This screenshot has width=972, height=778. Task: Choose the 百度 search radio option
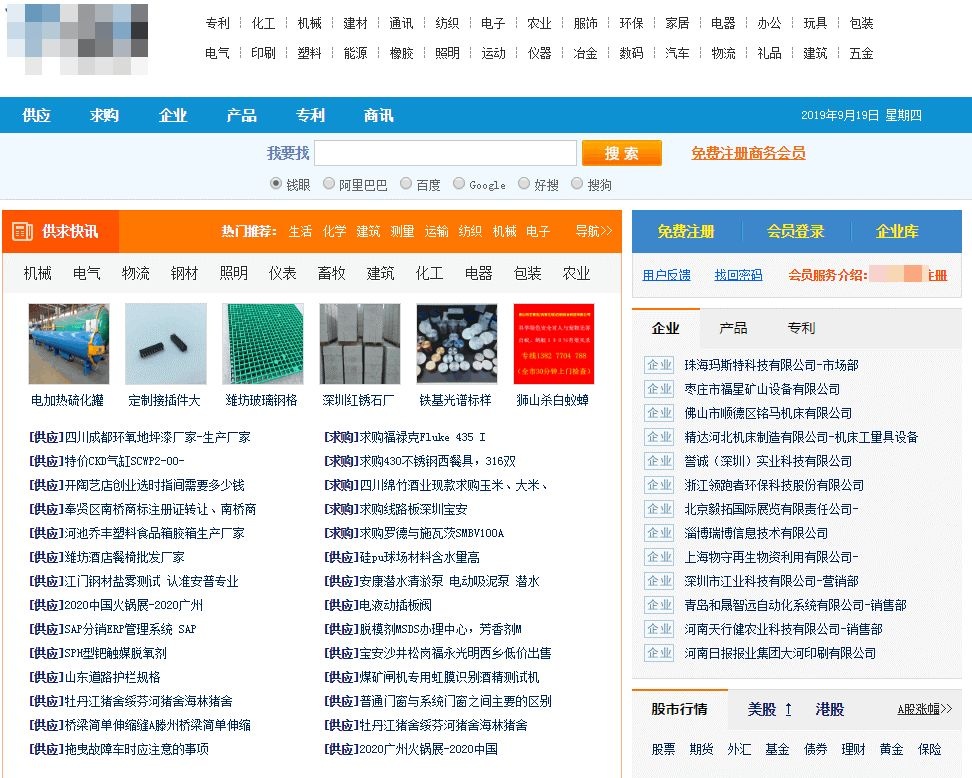coord(406,184)
